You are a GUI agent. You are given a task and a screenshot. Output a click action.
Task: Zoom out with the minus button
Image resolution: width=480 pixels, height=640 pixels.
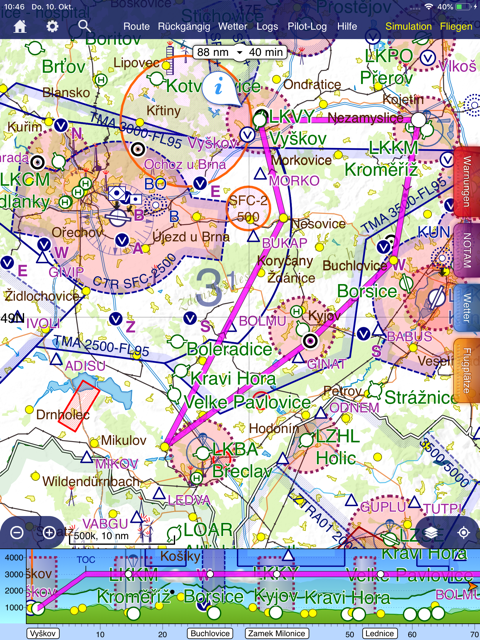[17, 532]
